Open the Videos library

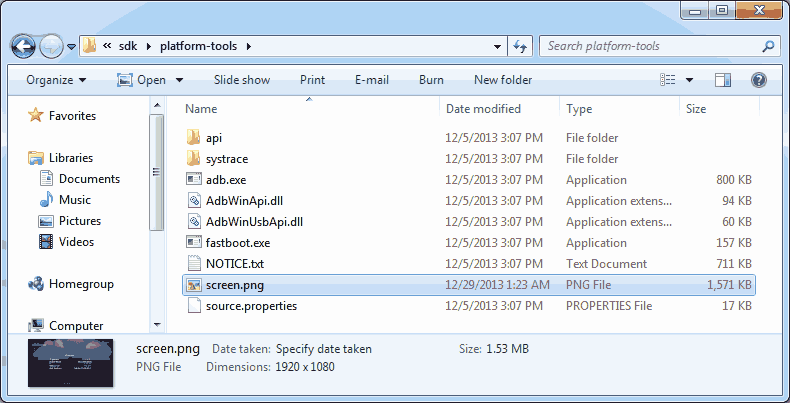76,242
